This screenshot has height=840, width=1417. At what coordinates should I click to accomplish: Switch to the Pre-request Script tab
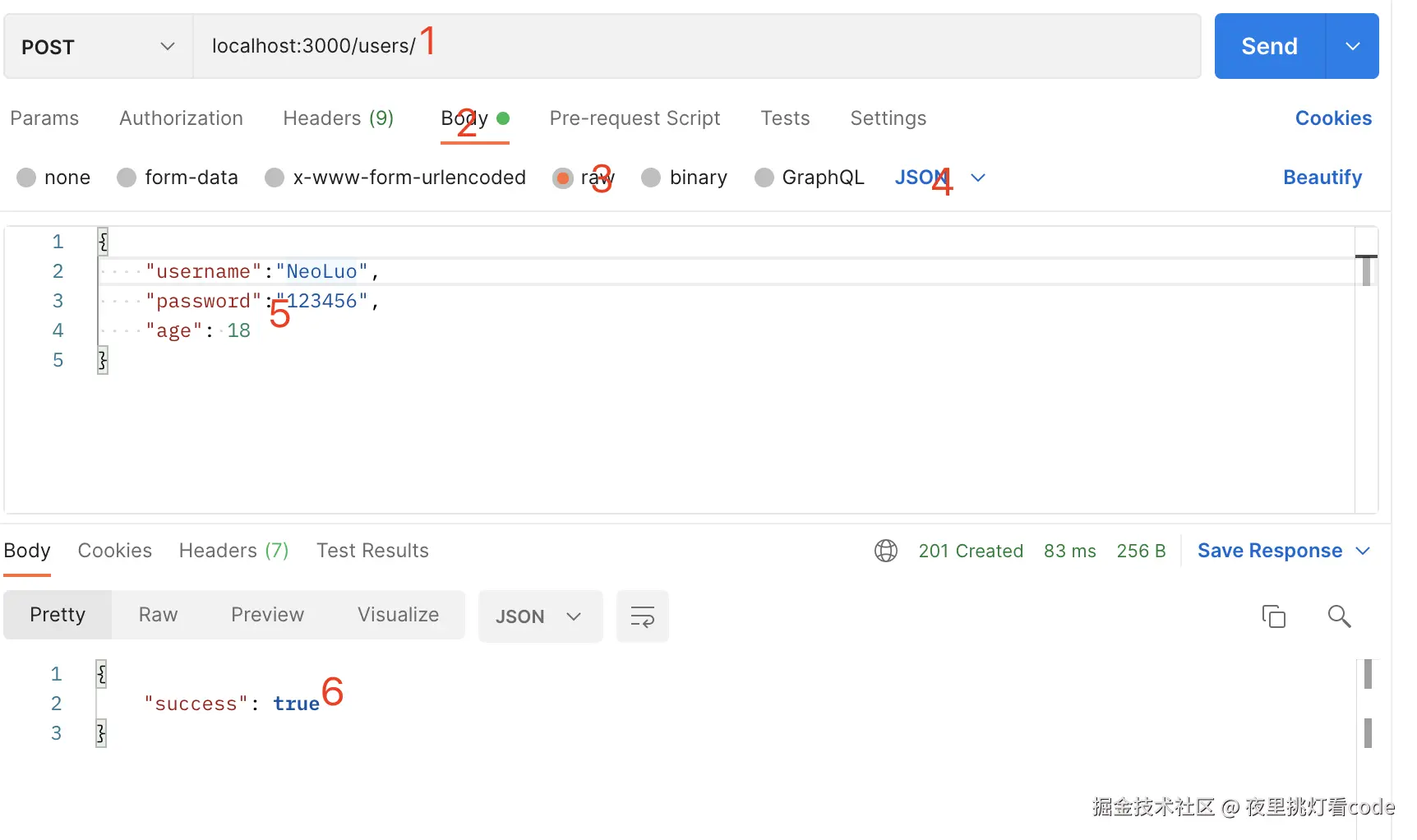[635, 118]
